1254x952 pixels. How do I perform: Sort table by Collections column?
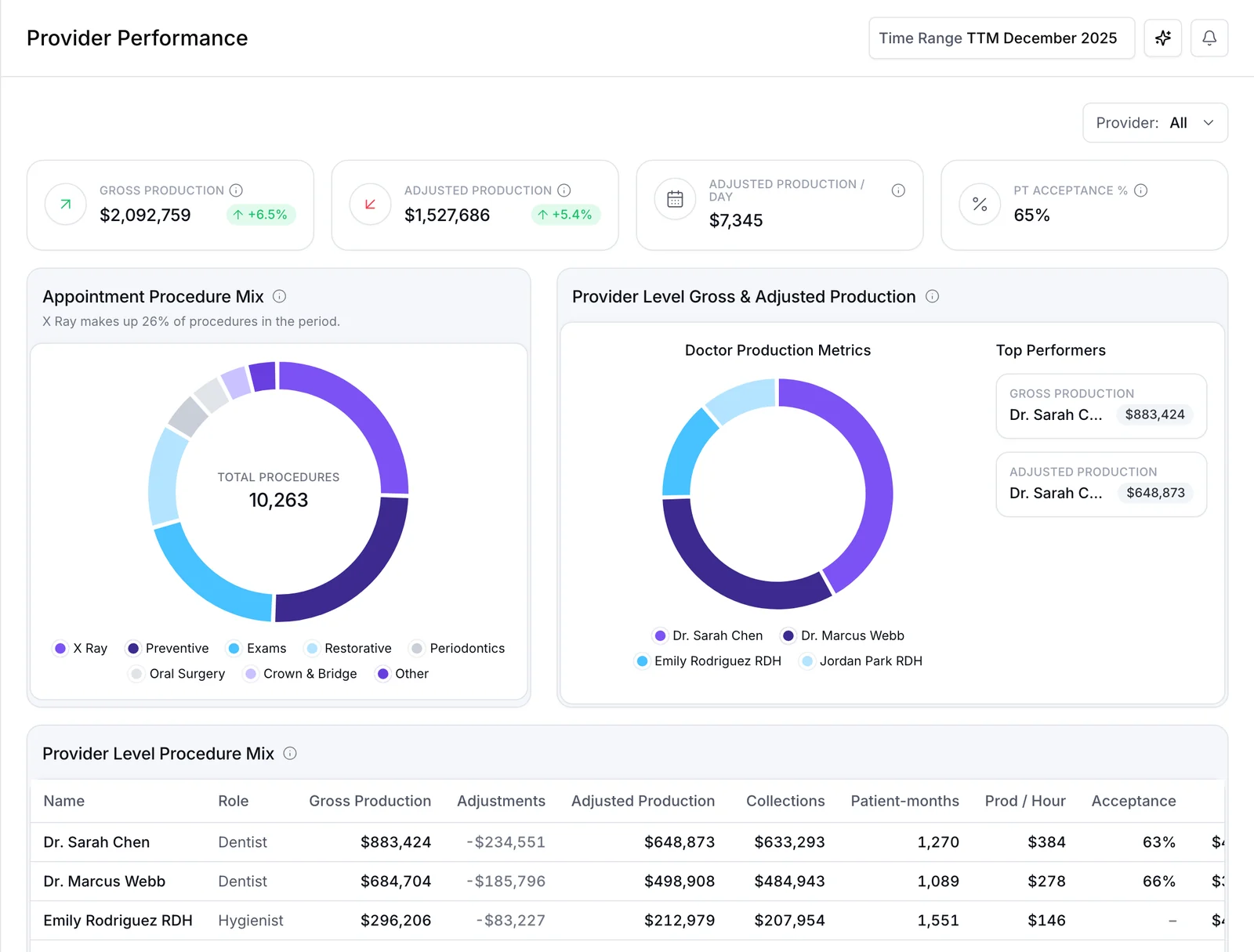tap(785, 801)
